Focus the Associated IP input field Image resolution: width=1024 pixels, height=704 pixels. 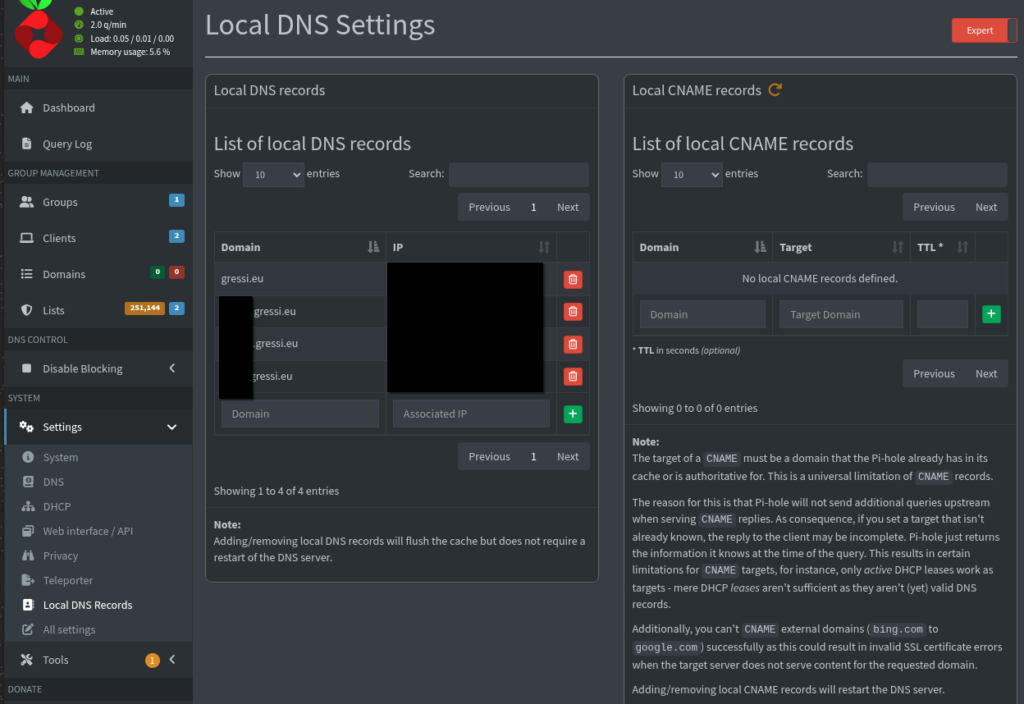pyautogui.click(x=471, y=414)
